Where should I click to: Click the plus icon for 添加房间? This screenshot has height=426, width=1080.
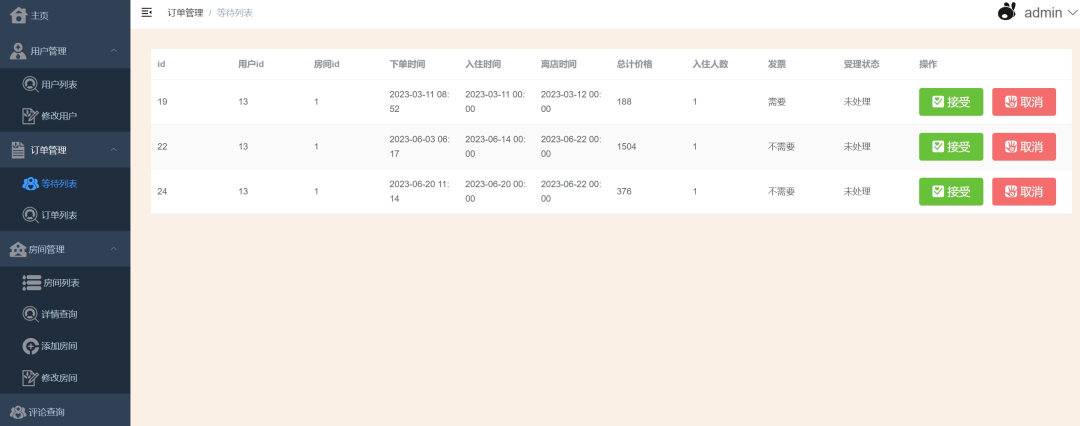(x=30, y=346)
